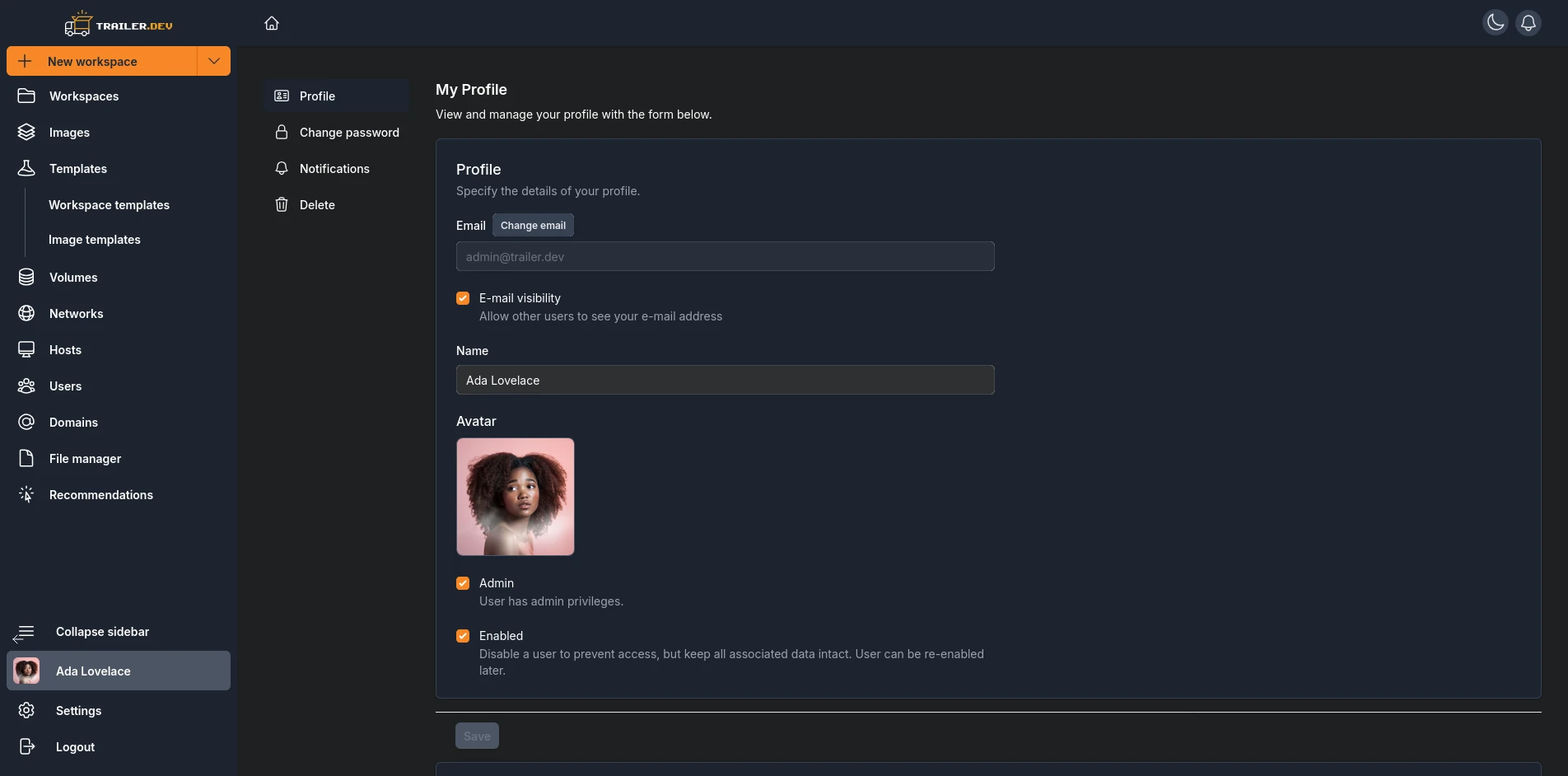
Task: Click the Templates label in sidebar
Action: (78, 168)
